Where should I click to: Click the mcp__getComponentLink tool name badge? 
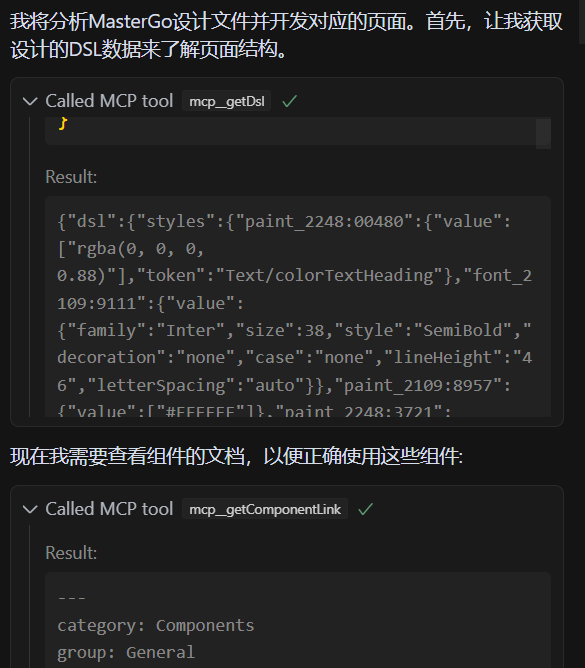pyautogui.click(x=265, y=509)
